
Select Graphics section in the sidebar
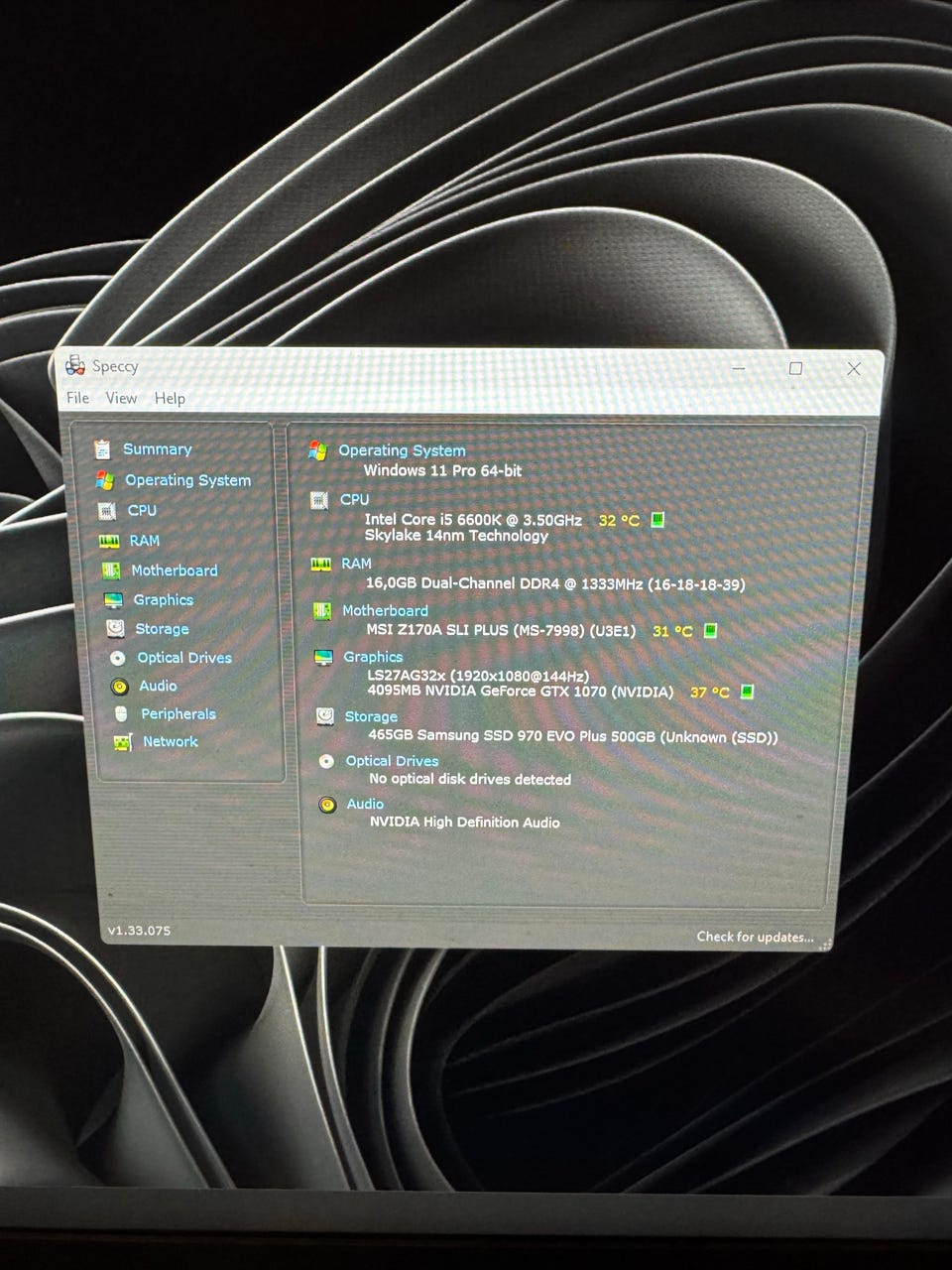(x=163, y=600)
